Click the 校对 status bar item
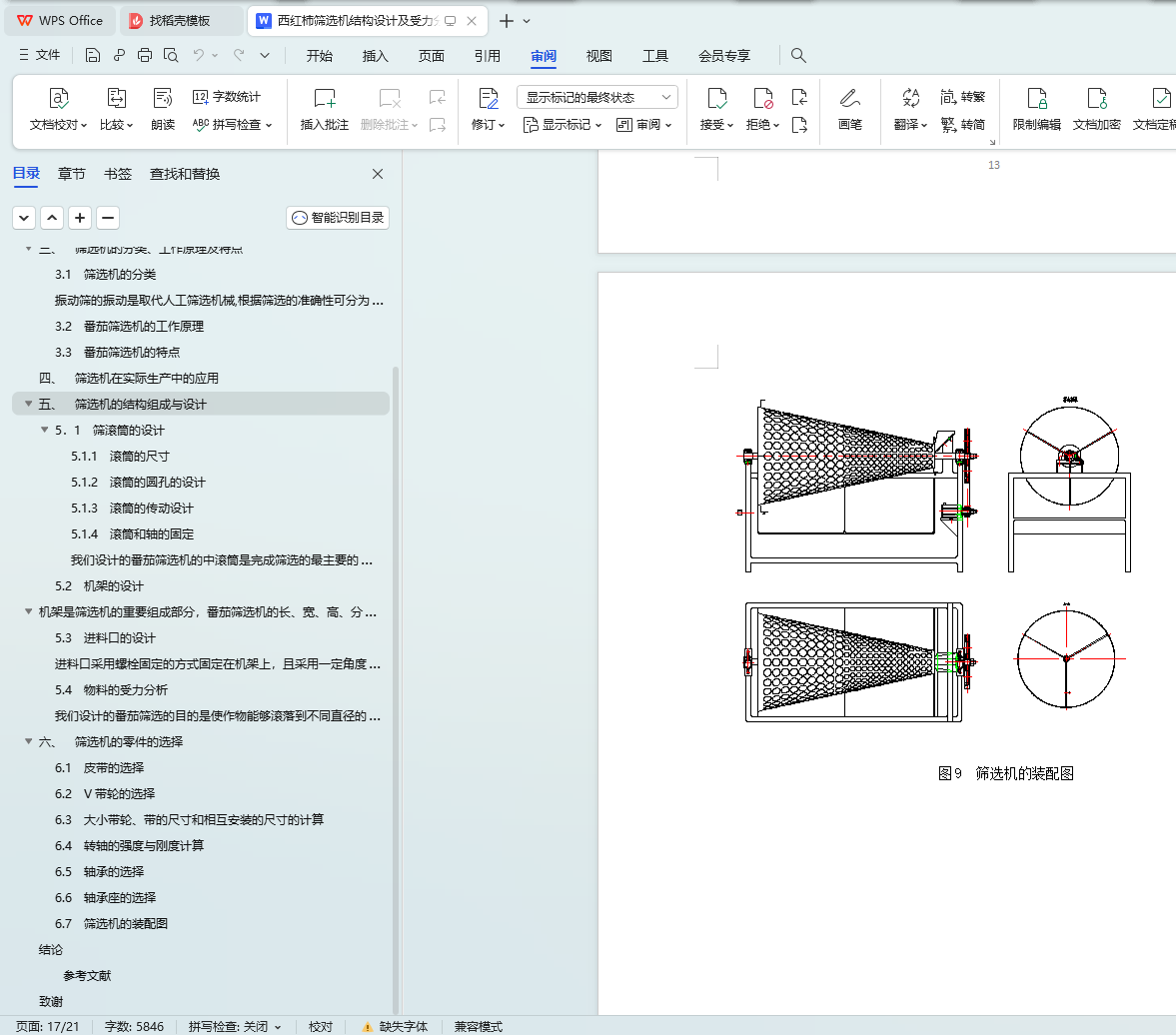This screenshot has height=1035, width=1176. (x=321, y=1026)
